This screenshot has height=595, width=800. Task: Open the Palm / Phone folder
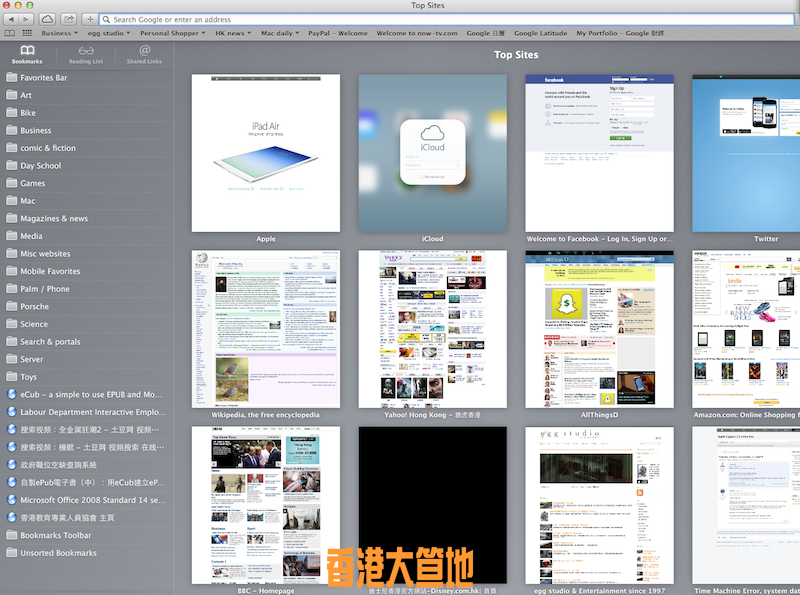[x=87, y=289]
